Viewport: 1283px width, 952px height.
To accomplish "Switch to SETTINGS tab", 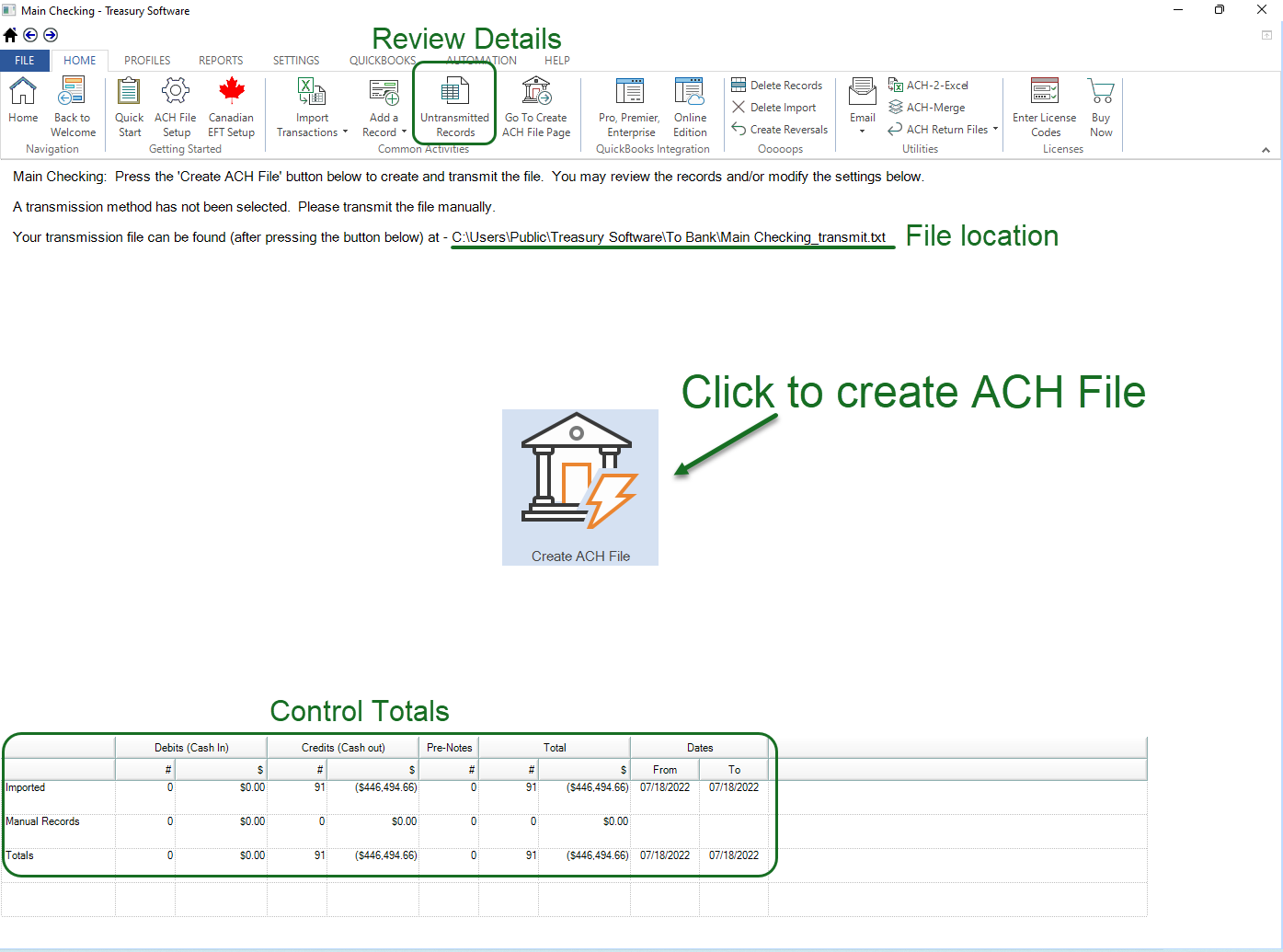I will [296, 61].
